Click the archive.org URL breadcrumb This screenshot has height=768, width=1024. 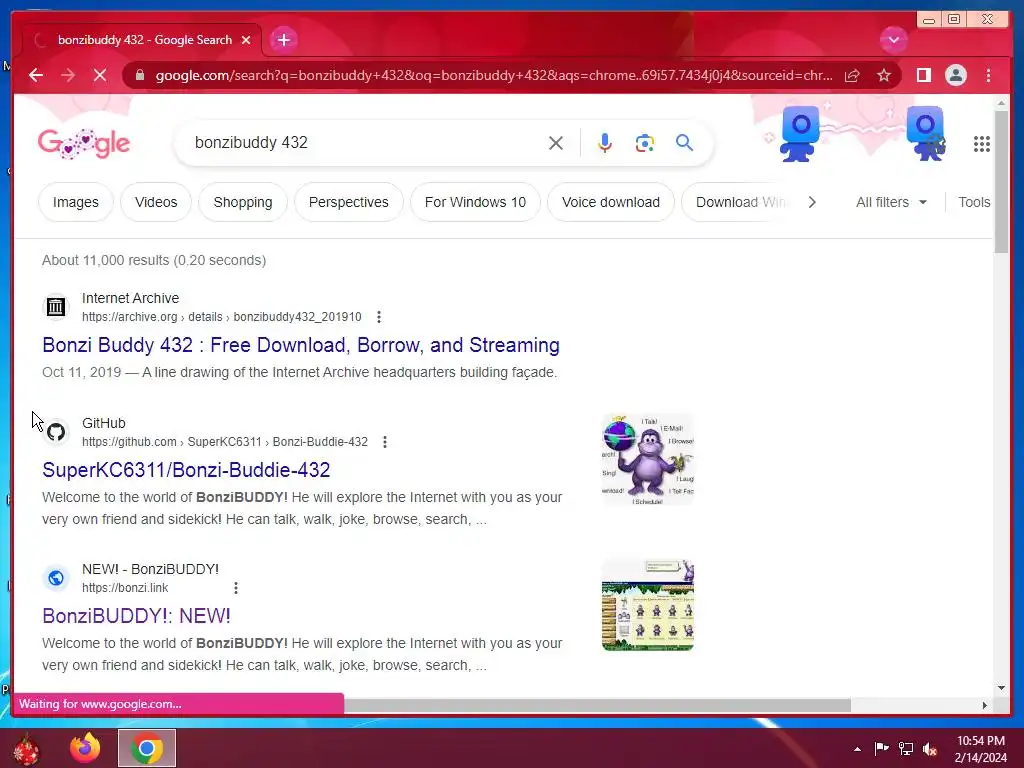[221, 317]
